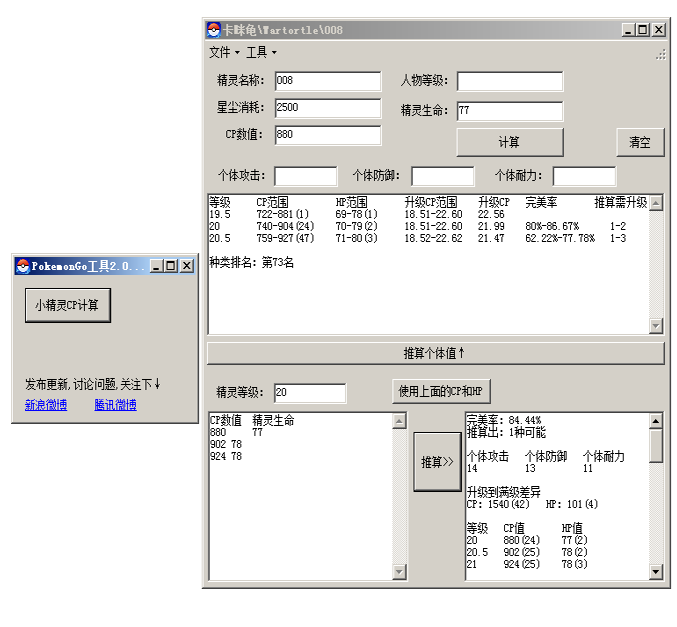This screenshot has height=627, width=677.
Task: Click 62.22%-77.78% perfection value
Action: tap(560, 238)
